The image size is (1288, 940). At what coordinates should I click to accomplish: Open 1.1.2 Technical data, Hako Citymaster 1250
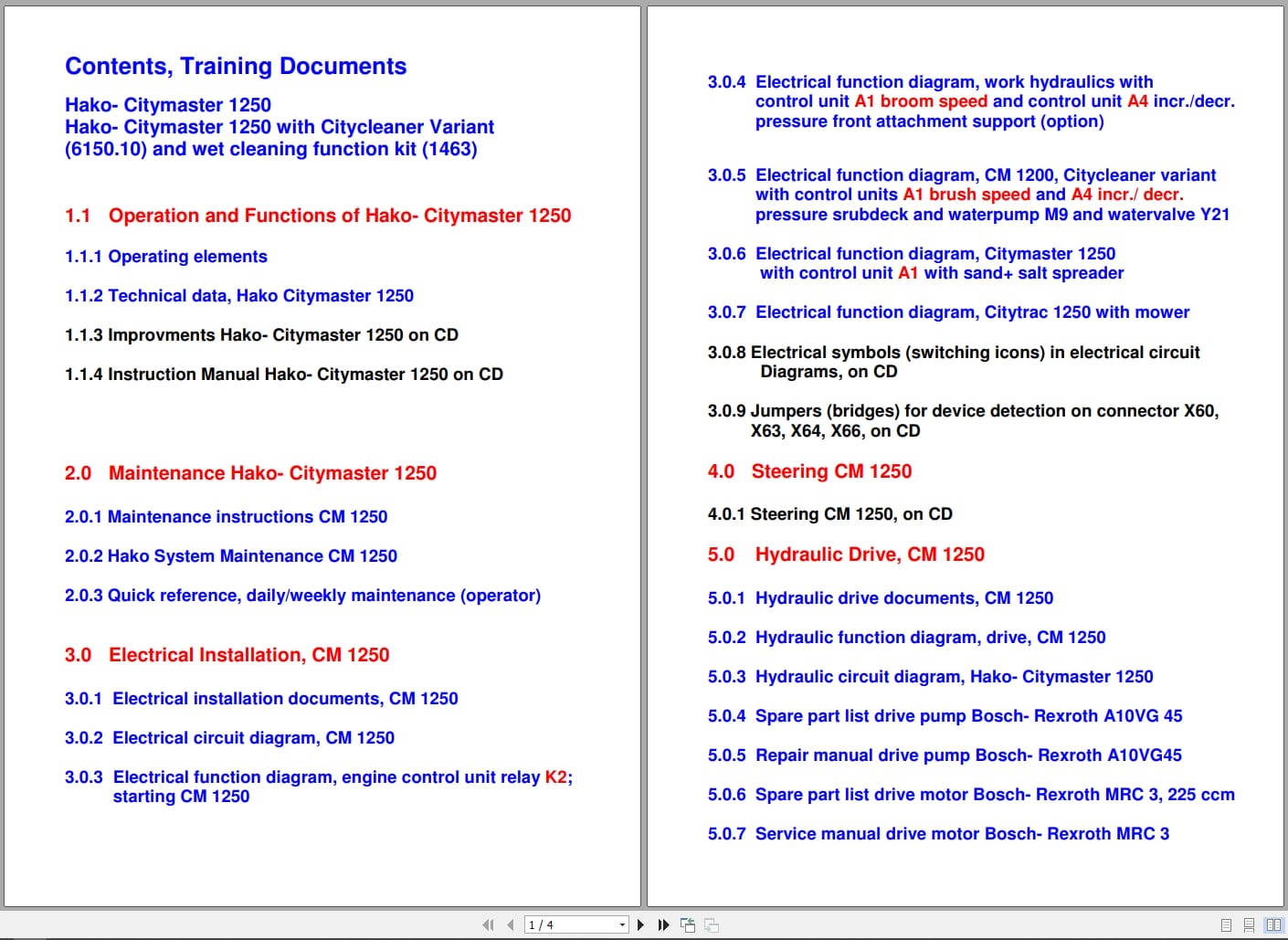tap(239, 296)
